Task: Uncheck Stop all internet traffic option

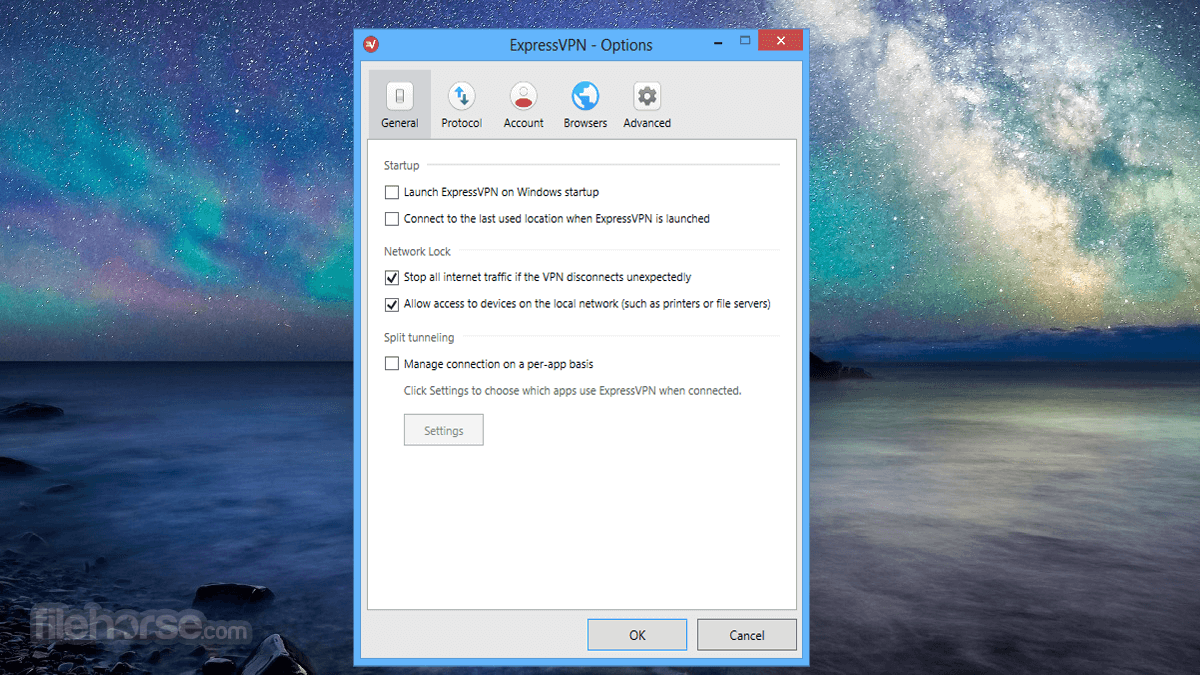Action: [391, 277]
